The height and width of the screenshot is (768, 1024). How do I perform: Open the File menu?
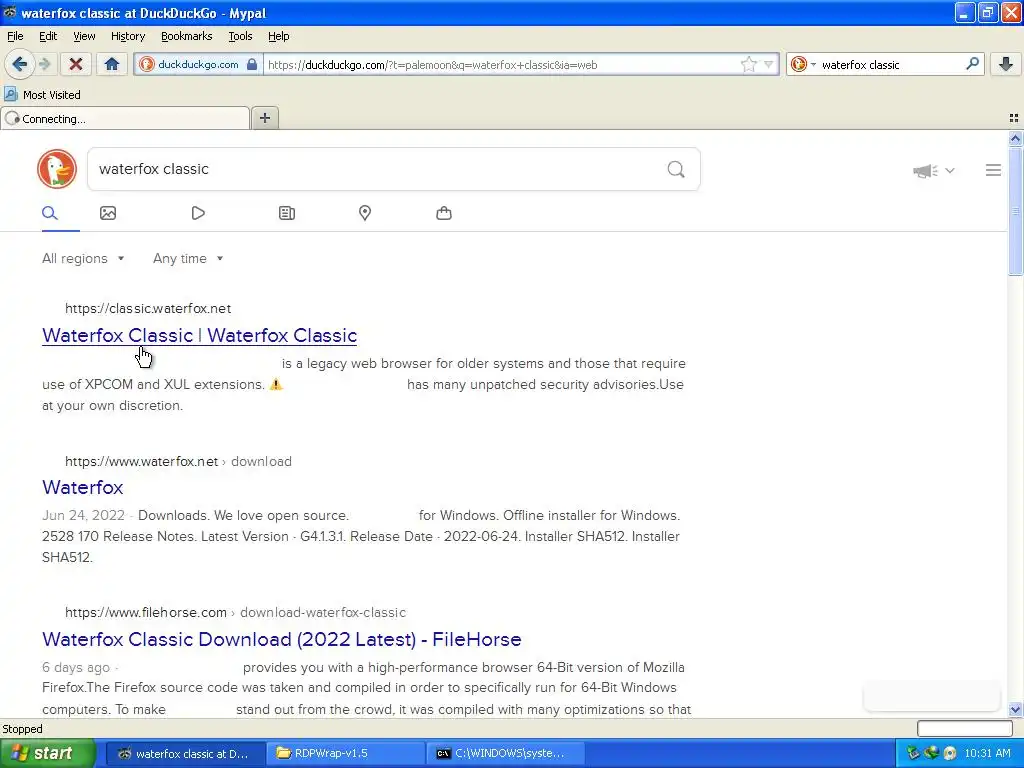pyautogui.click(x=15, y=36)
